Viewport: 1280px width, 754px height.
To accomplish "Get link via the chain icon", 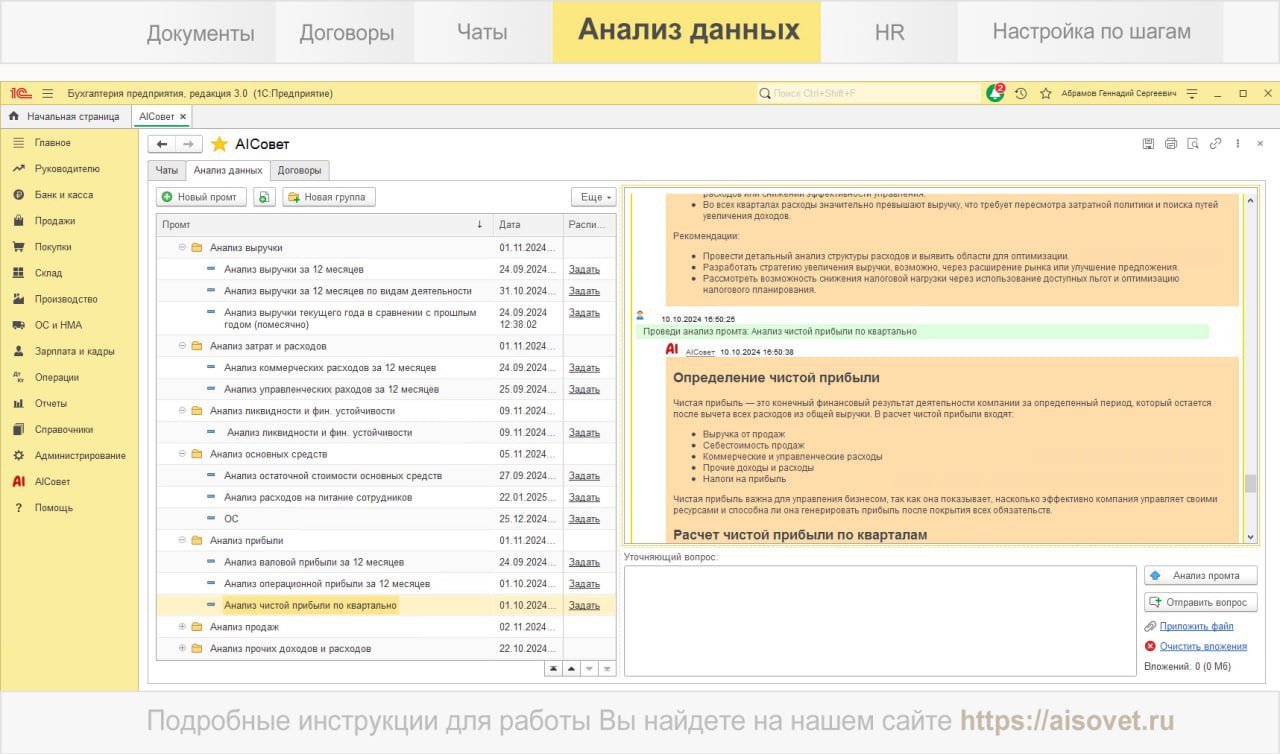I will click(1216, 144).
